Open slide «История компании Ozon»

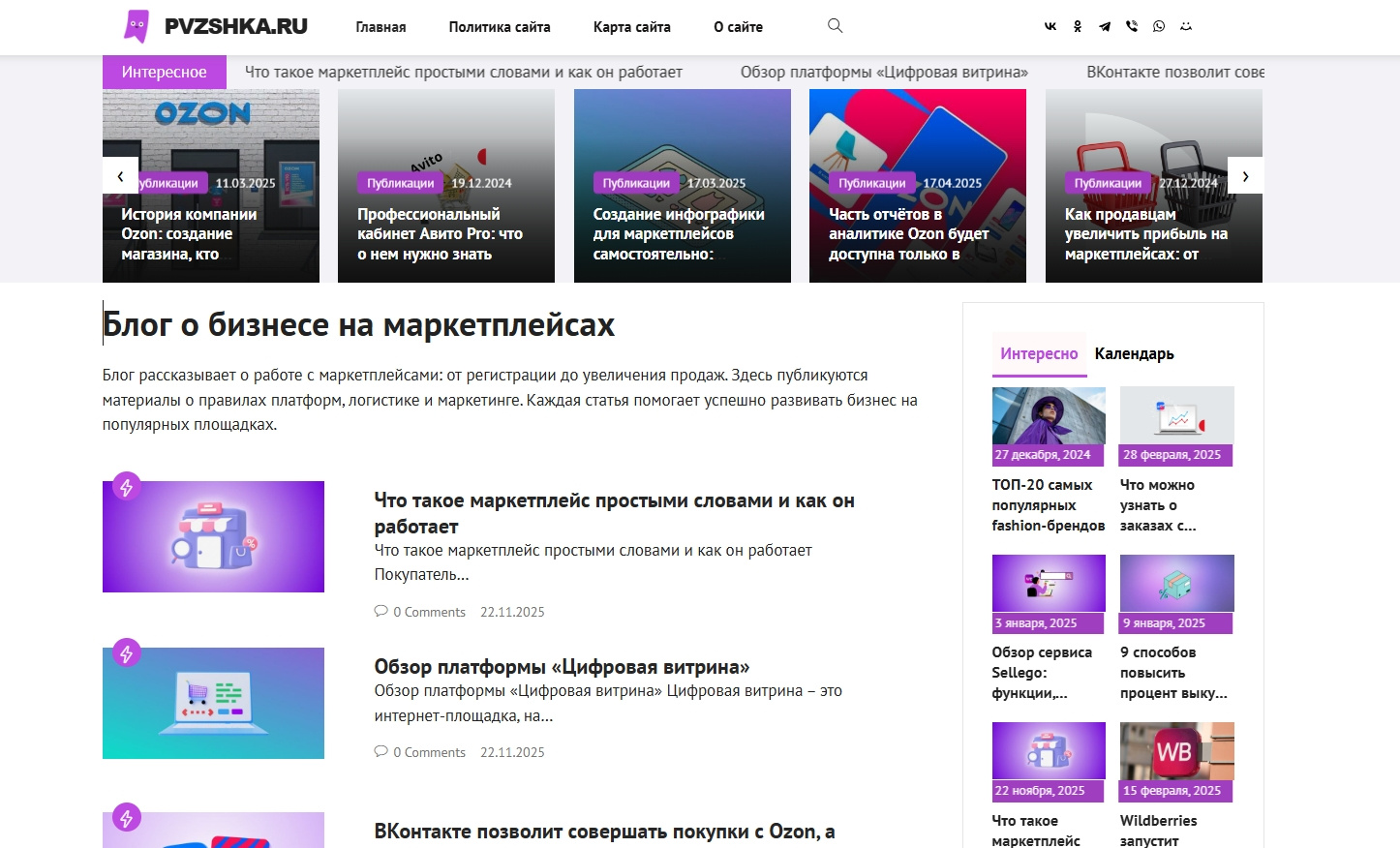point(189,234)
